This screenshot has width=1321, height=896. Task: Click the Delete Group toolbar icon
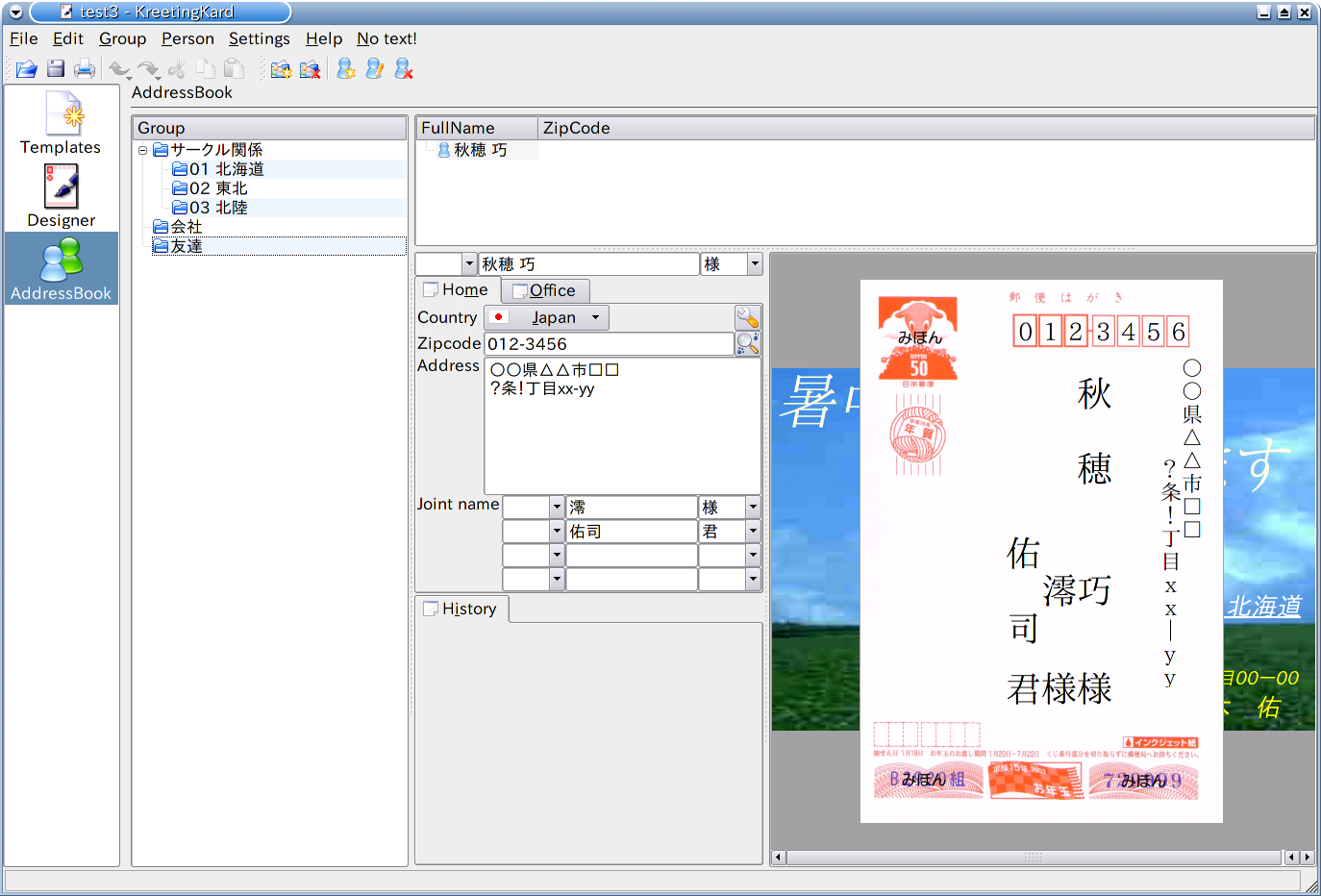[310, 69]
